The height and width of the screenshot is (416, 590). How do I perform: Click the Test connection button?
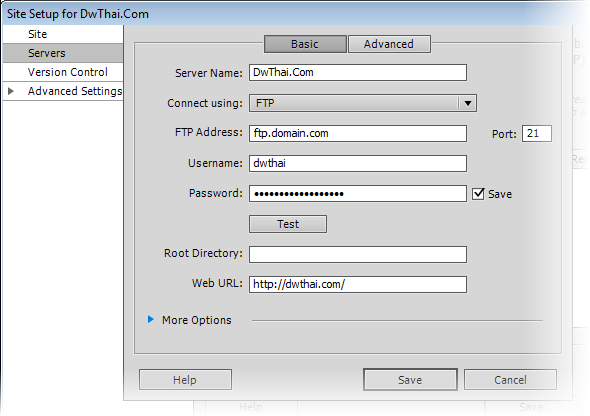[288, 224]
